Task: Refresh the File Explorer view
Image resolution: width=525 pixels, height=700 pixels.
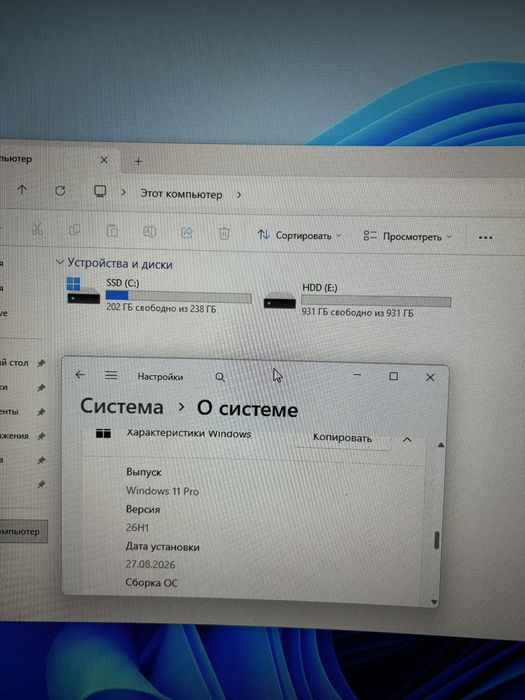Action: [60, 191]
